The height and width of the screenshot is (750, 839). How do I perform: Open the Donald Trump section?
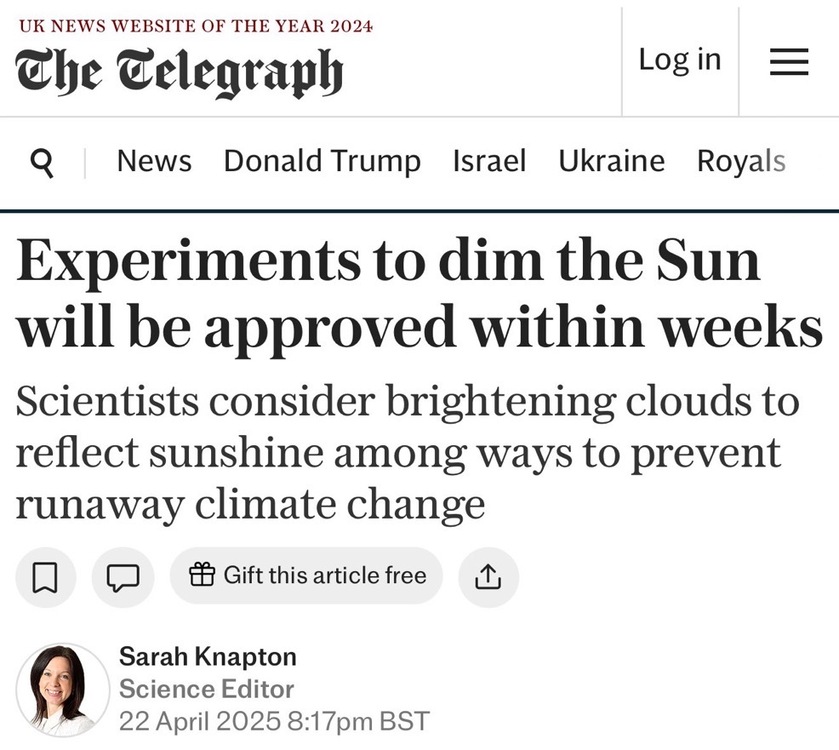(322, 162)
